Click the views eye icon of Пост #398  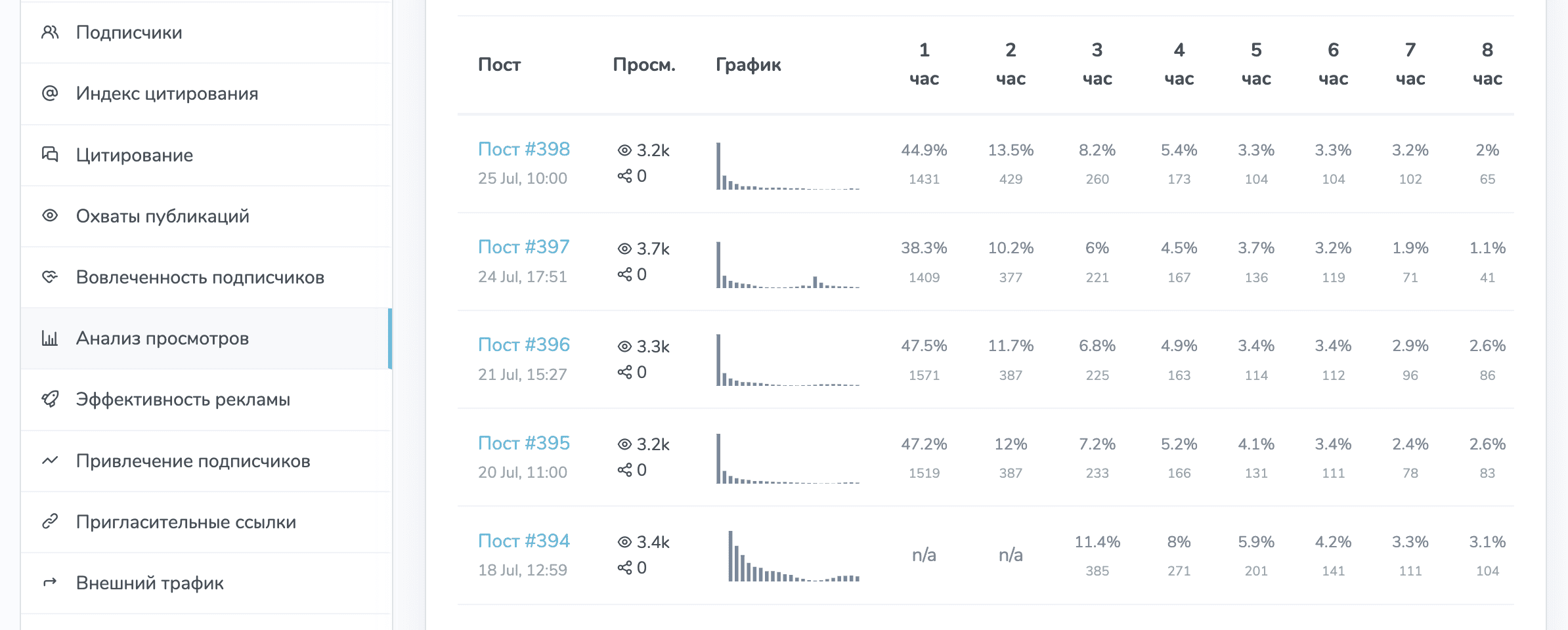624,150
